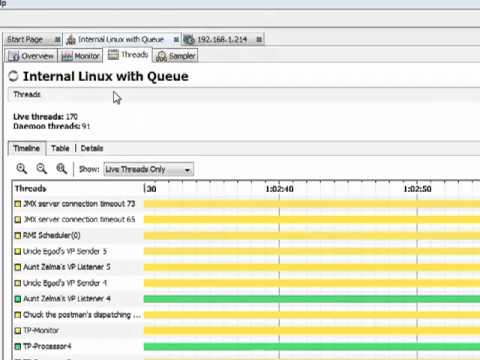This screenshot has width=480, height=360.
Task: Switch to the Table view
Action: coord(60,148)
